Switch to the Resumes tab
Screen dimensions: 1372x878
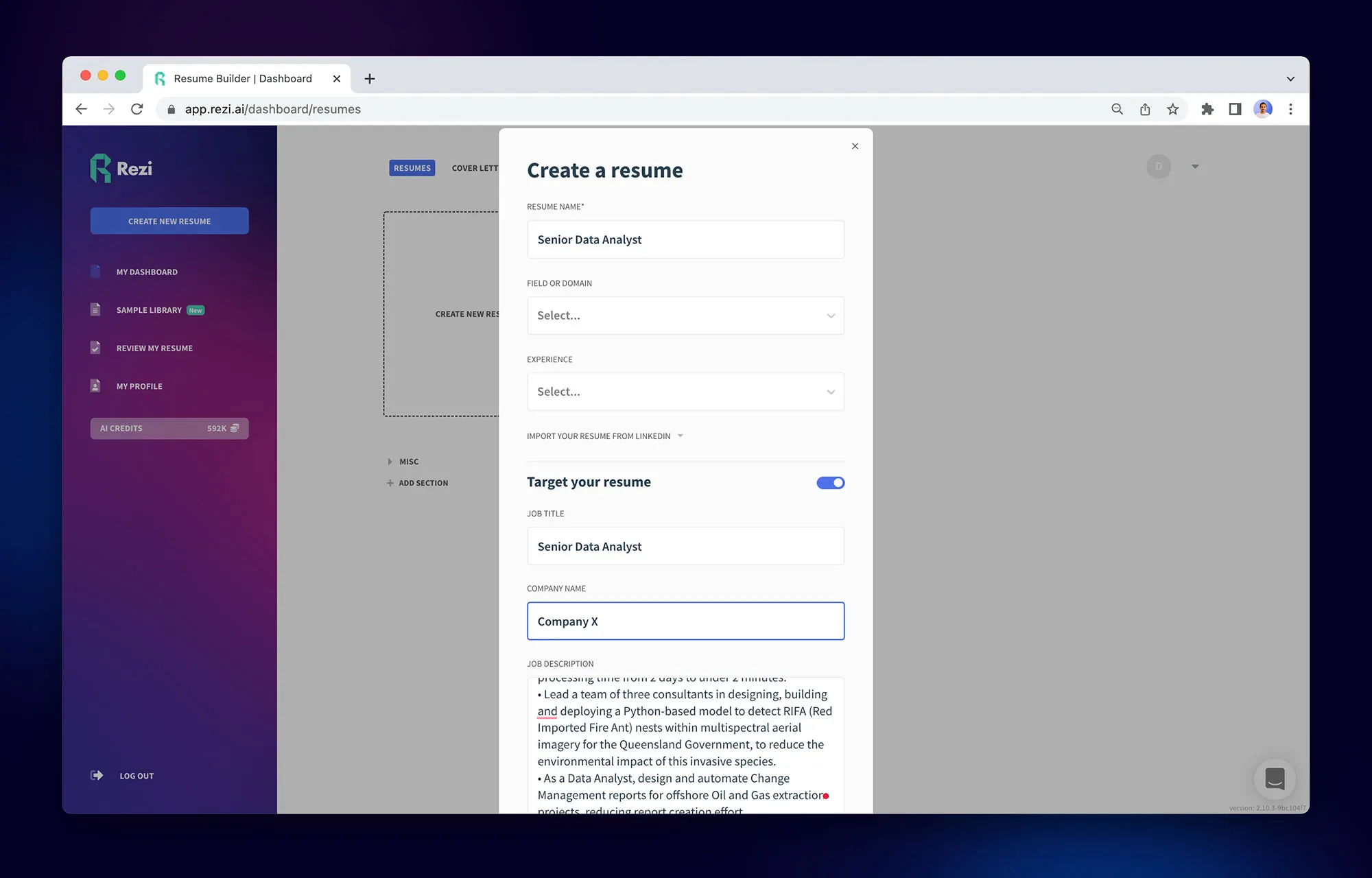[x=412, y=168]
